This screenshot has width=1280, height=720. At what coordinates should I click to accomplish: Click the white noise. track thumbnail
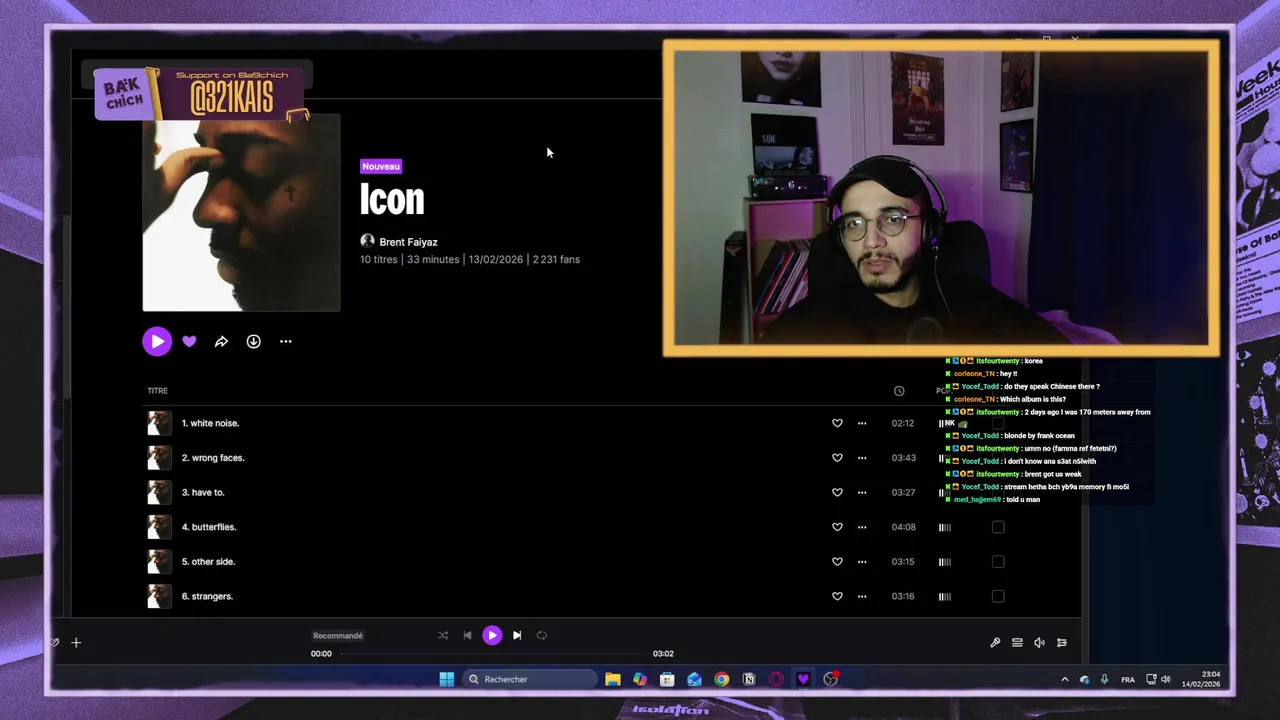[159, 423]
